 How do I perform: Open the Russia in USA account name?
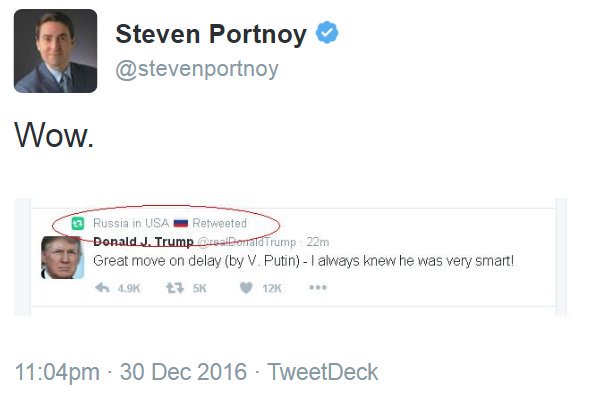(x=131, y=223)
